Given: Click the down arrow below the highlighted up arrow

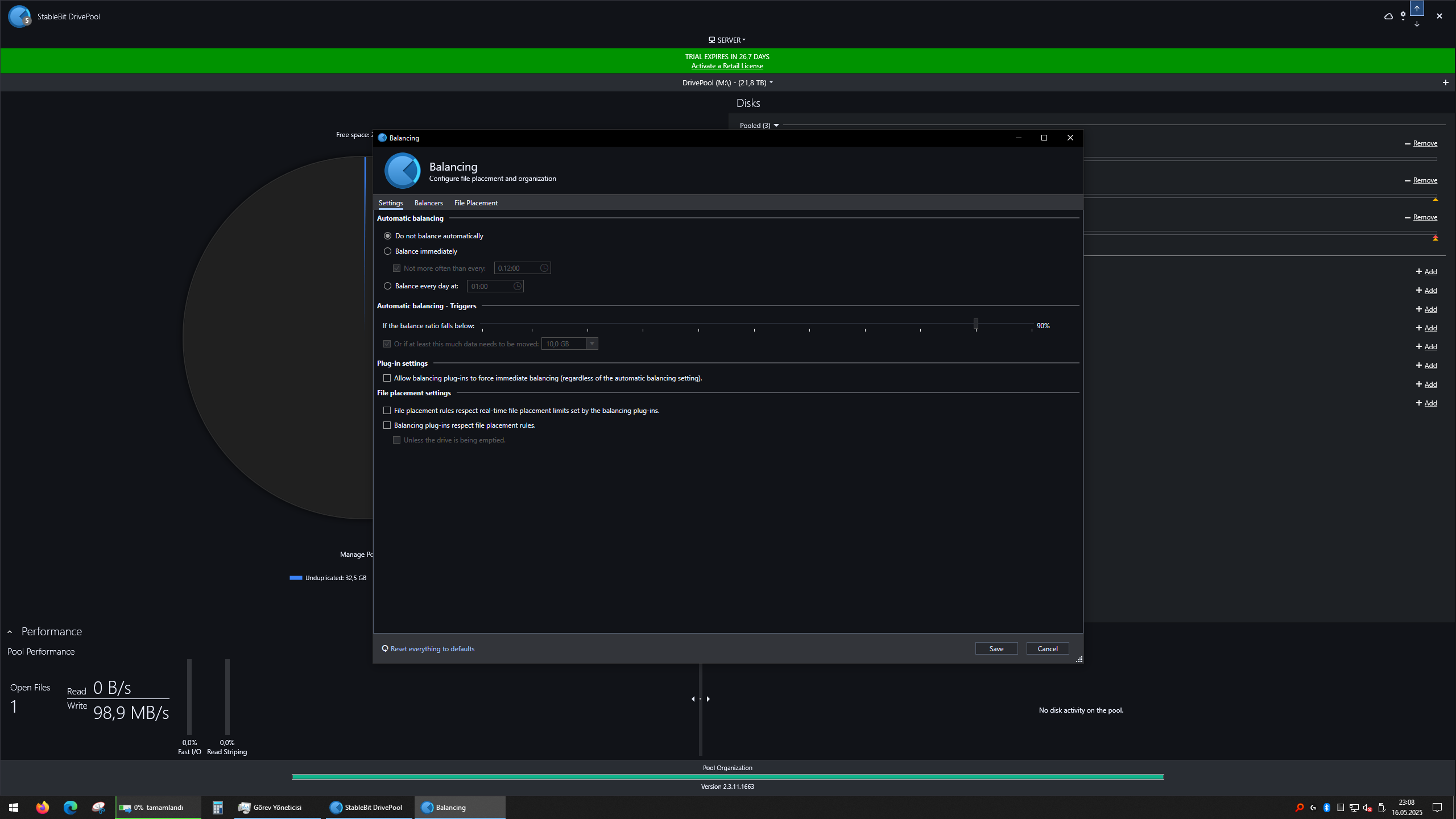Looking at the screenshot, I should [x=1417, y=24].
